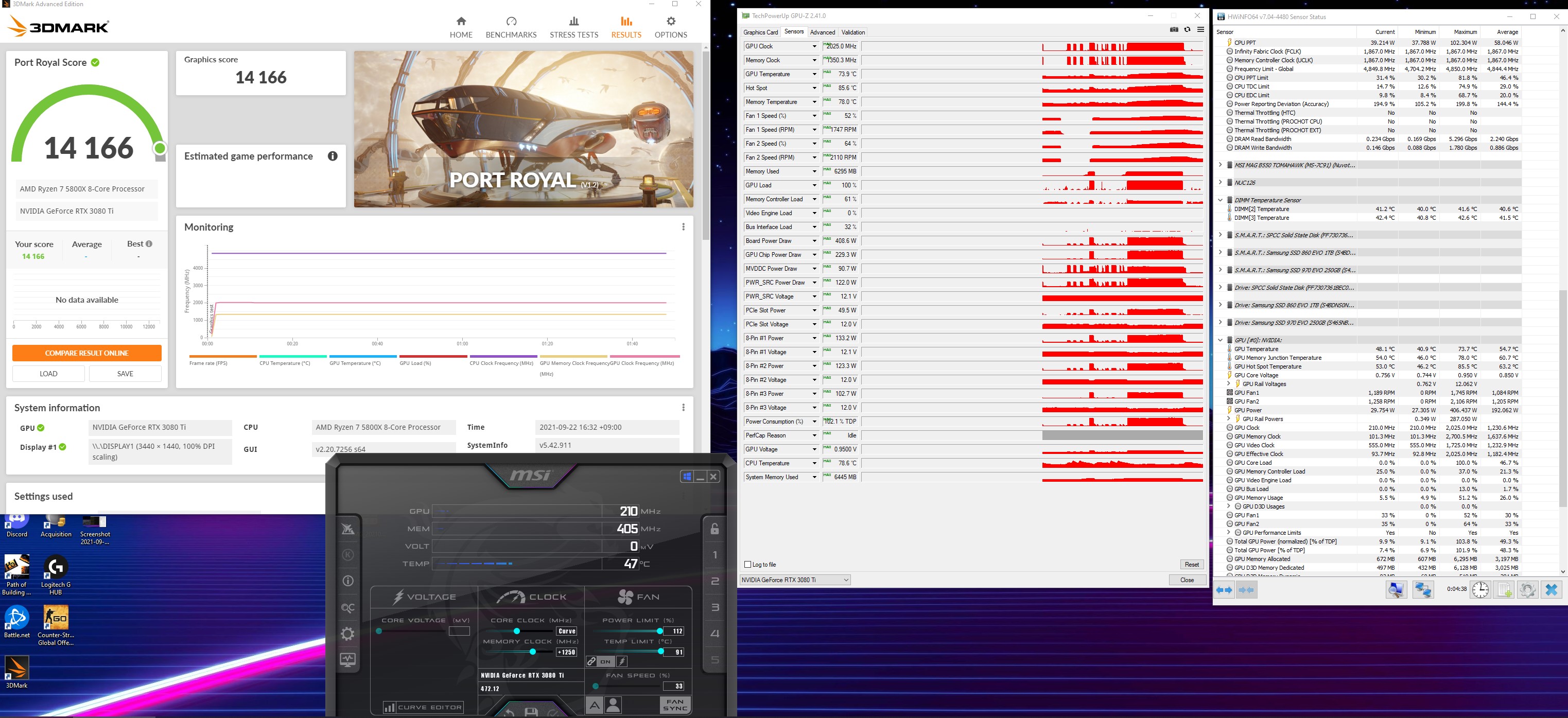
Task: Enable Log to file checkbox
Action: point(748,565)
